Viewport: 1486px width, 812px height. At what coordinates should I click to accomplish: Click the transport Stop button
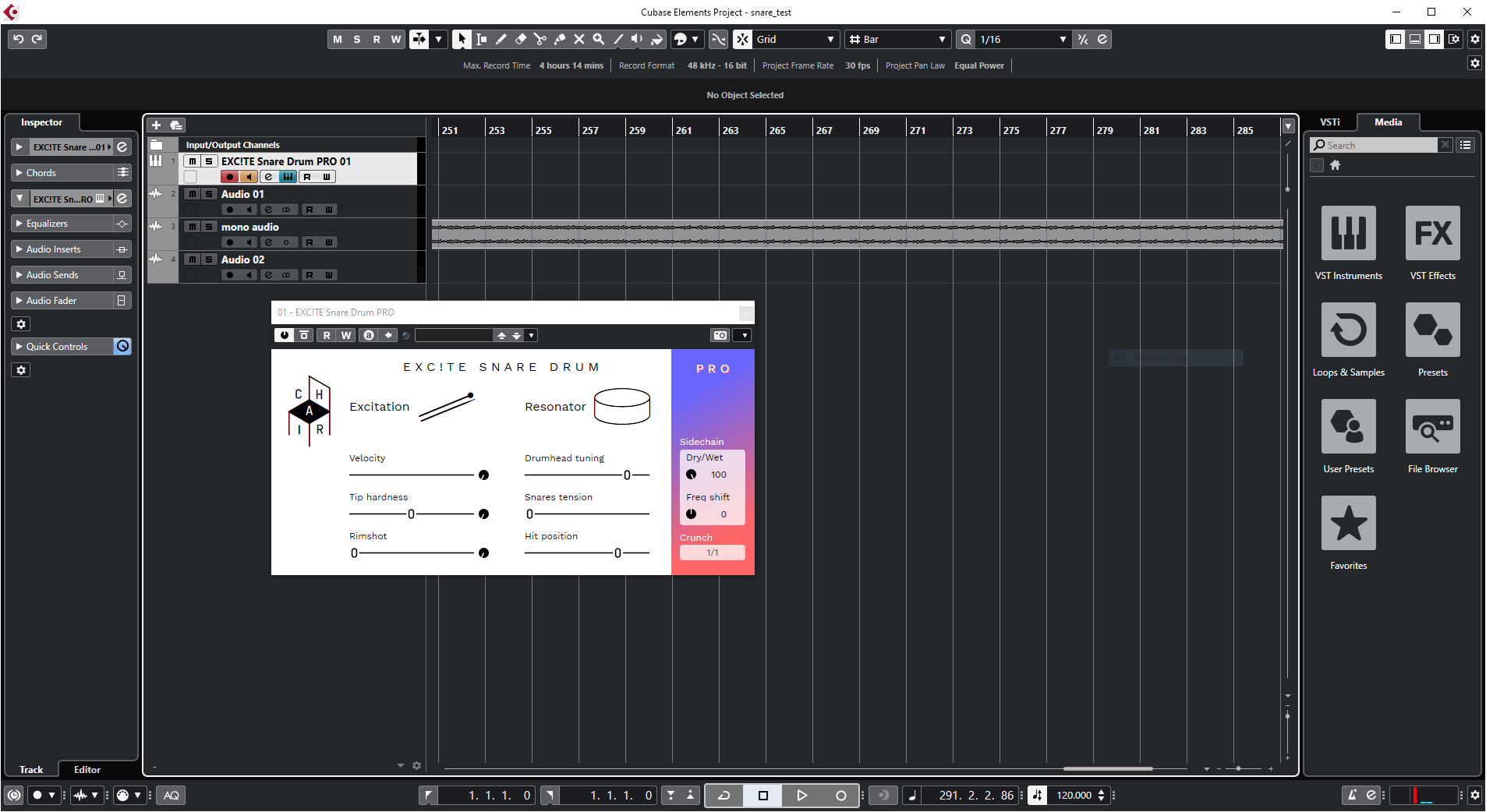[x=763, y=796]
